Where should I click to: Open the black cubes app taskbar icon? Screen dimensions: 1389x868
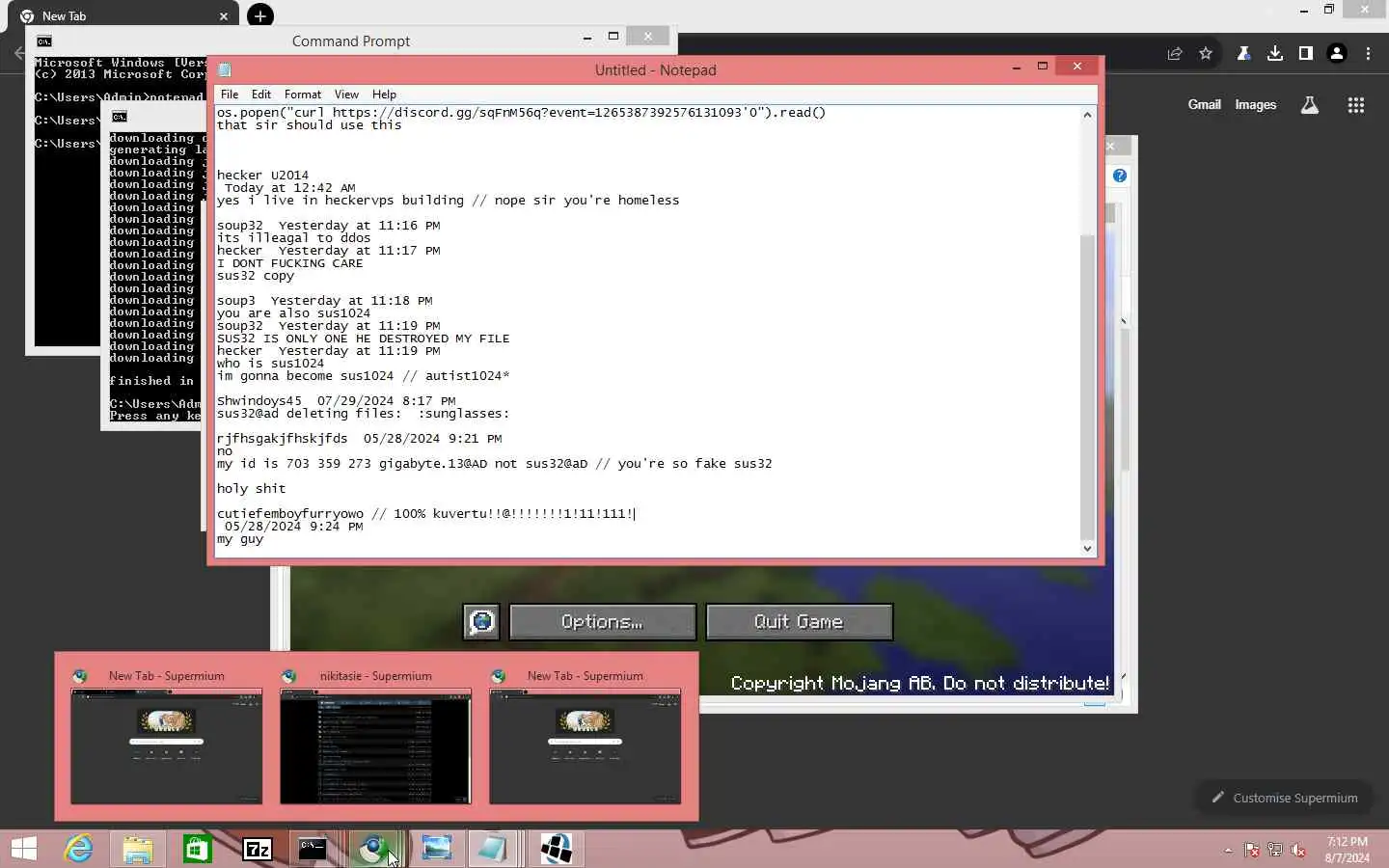click(x=557, y=849)
